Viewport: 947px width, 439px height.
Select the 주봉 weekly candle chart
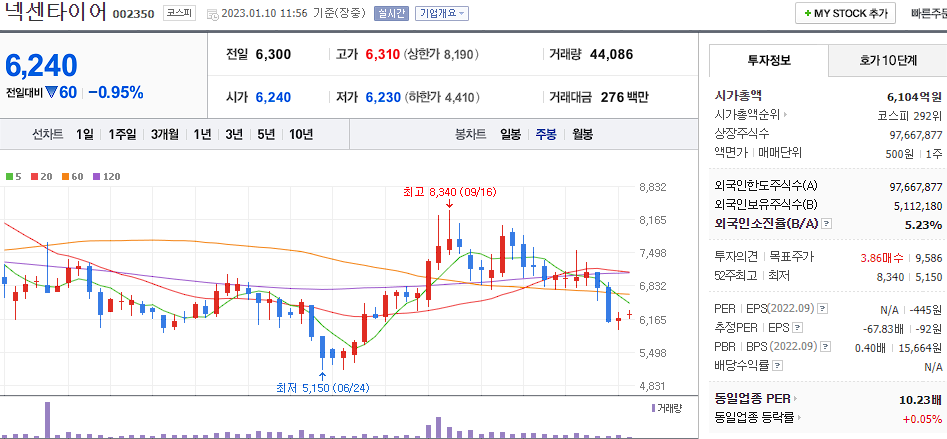(546, 134)
